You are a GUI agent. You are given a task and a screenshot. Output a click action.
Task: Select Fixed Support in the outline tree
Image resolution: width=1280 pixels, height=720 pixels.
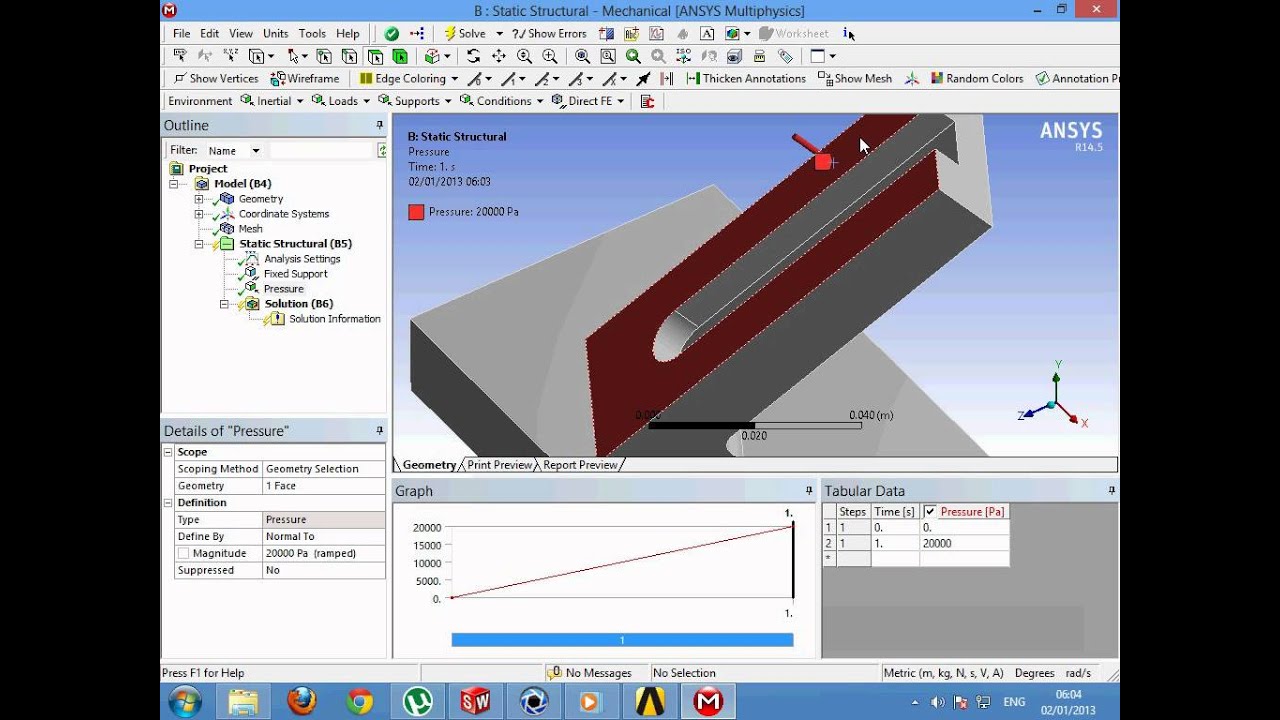(x=295, y=274)
